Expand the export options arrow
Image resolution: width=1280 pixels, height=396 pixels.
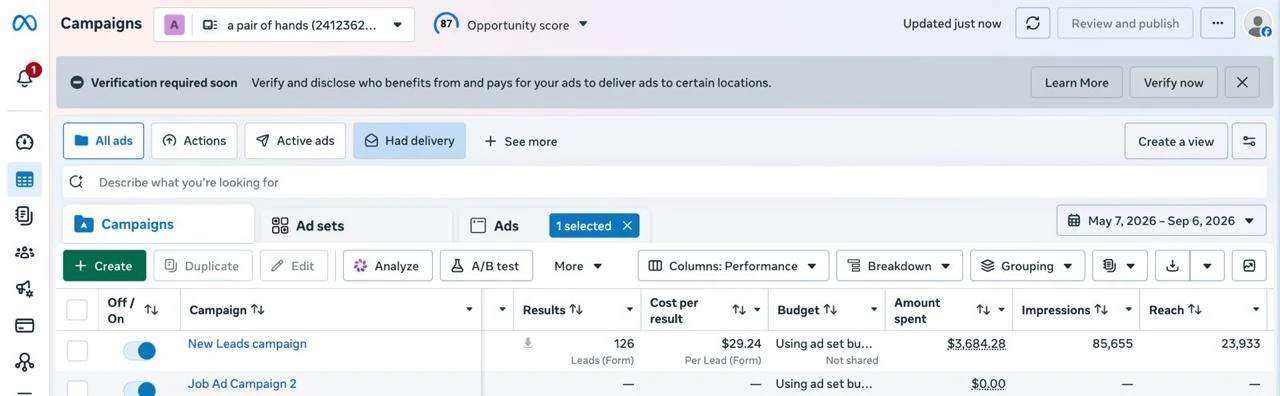(1208, 266)
